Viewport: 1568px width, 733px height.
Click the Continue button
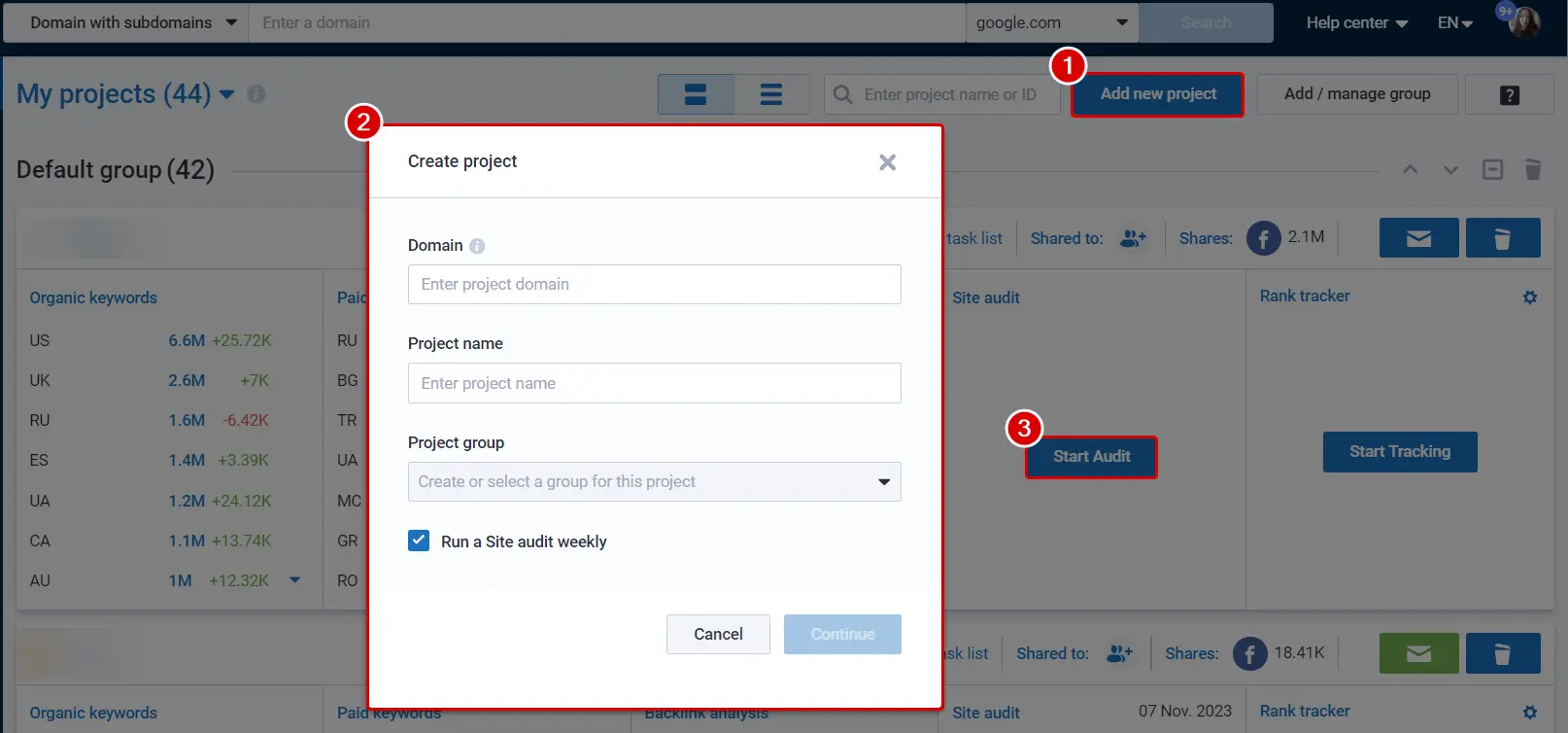[842, 634]
